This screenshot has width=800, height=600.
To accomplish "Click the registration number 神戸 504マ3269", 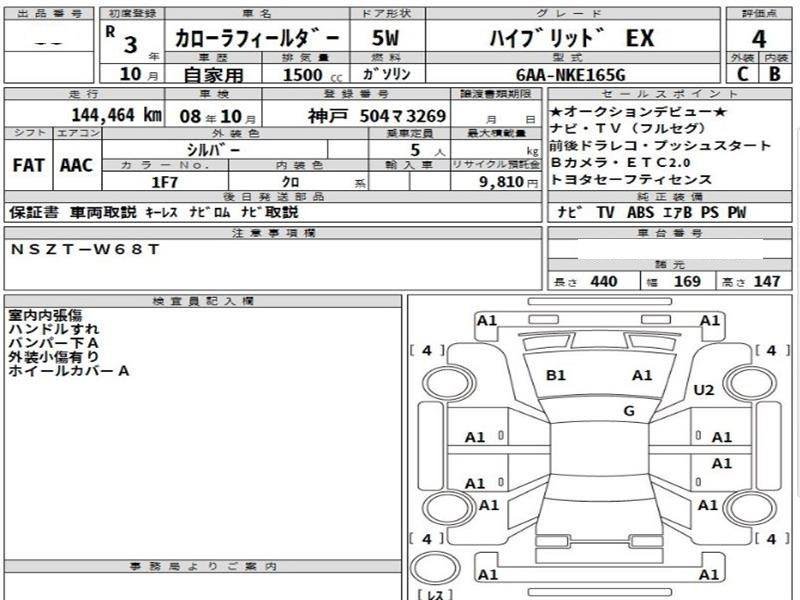I will [377, 116].
